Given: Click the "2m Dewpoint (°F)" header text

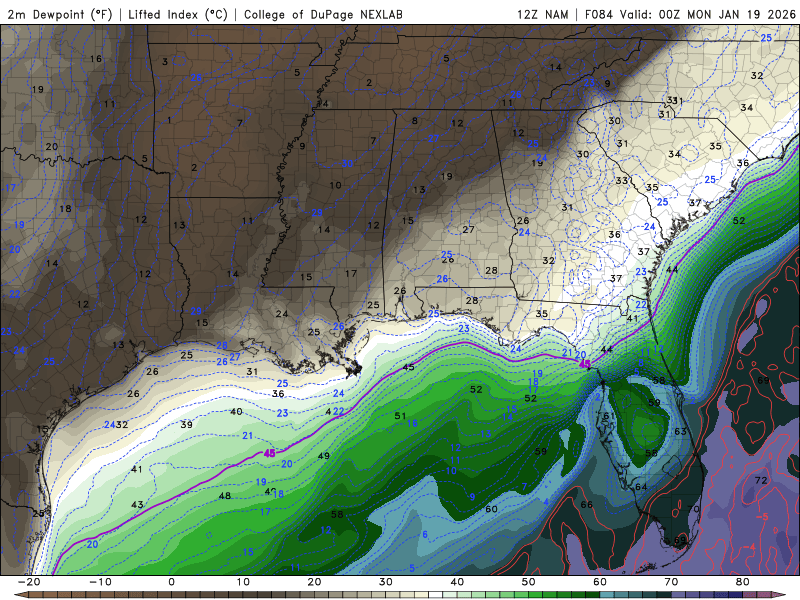Looking at the screenshot, I should pyautogui.click(x=60, y=14).
